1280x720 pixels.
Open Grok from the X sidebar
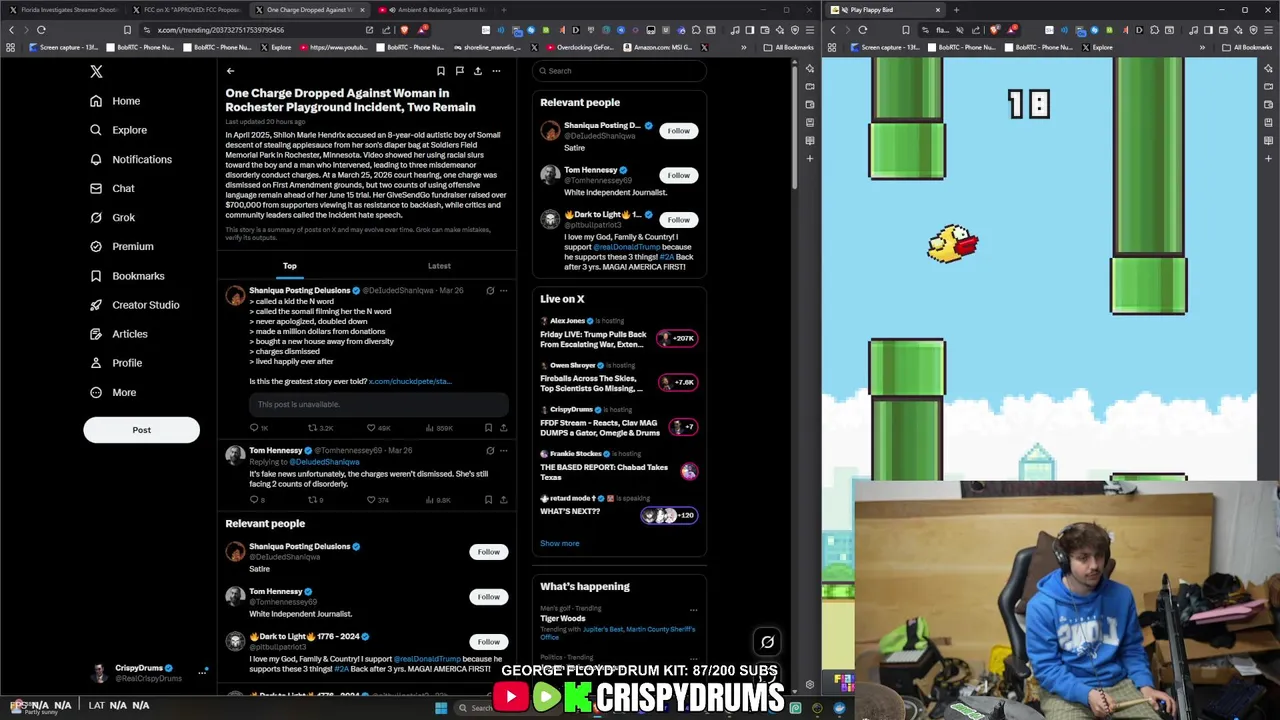[112, 217]
